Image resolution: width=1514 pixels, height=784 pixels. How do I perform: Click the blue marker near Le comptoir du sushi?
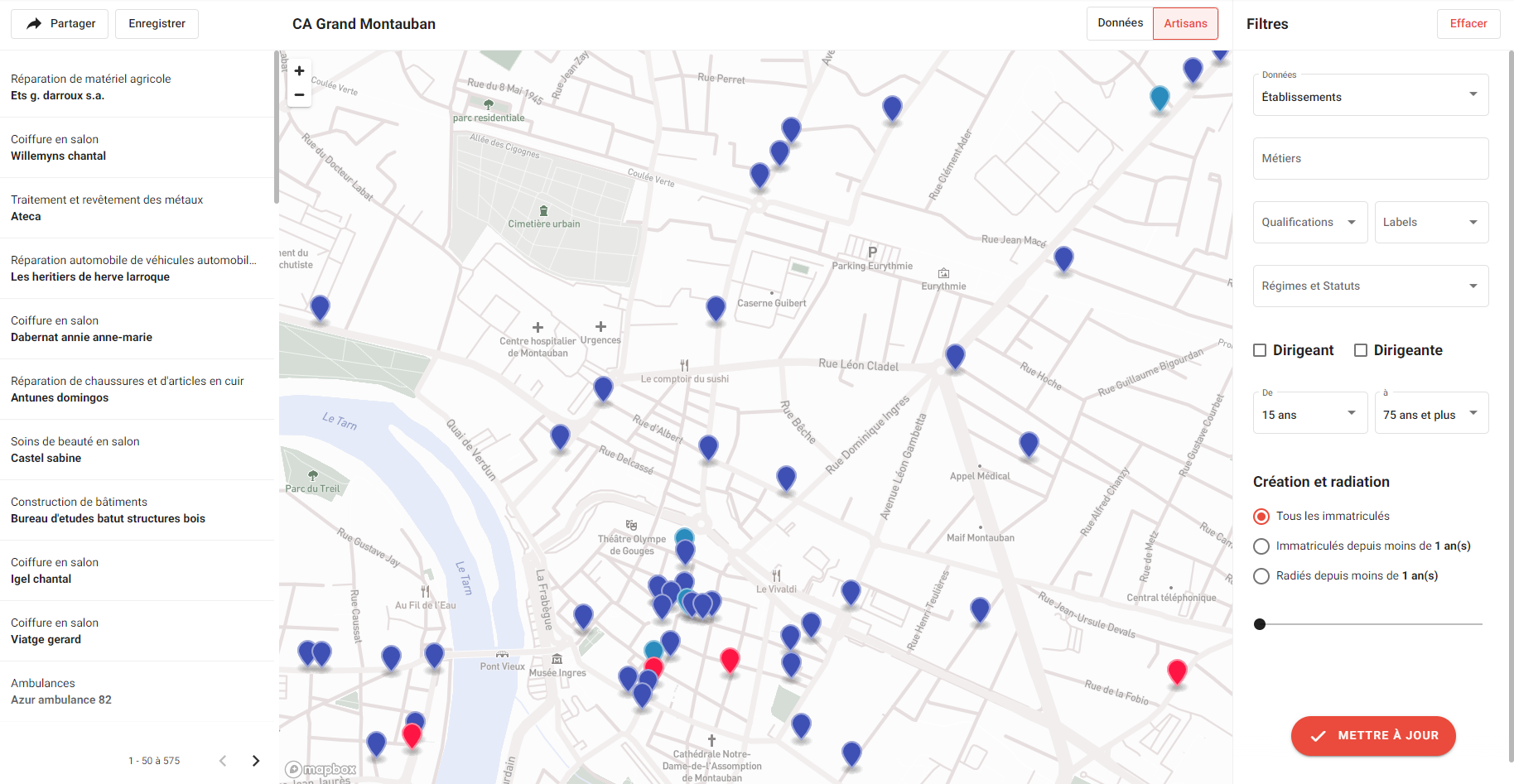[x=603, y=388]
